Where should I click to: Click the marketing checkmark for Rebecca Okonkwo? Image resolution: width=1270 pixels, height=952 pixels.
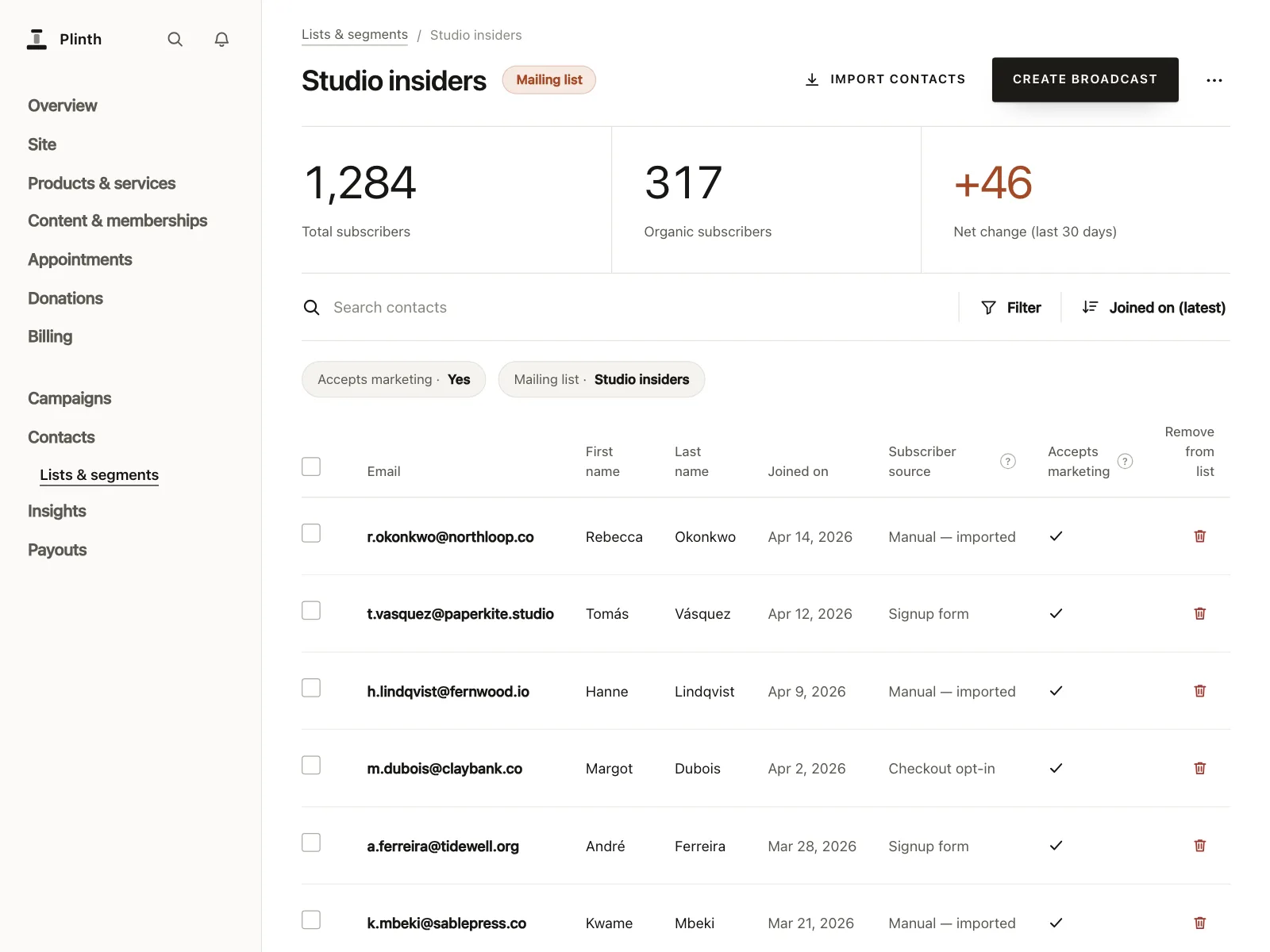(1056, 536)
